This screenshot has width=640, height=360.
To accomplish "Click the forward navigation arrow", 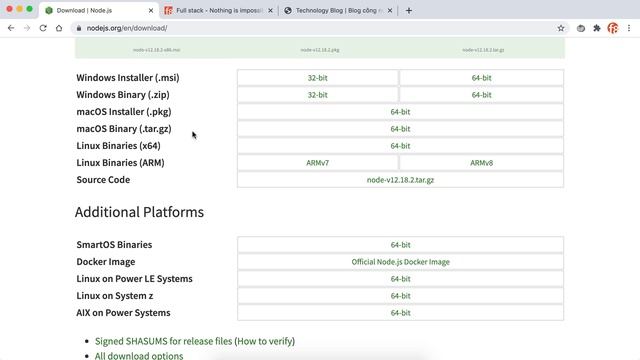I will (27, 28).
